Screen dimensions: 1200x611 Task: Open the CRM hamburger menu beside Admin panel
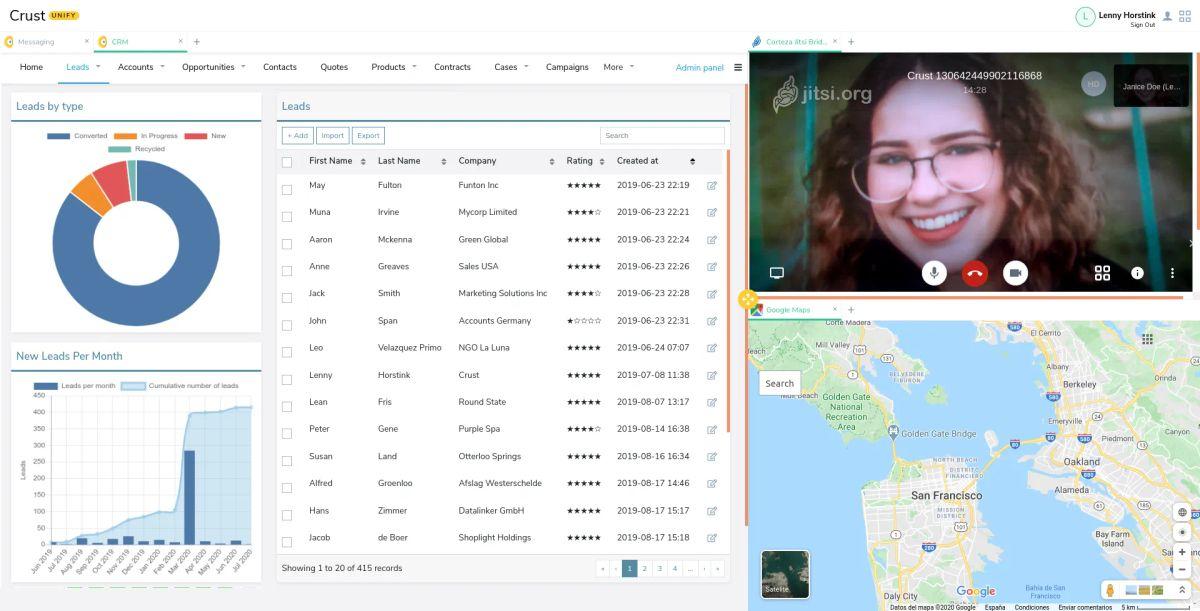coord(738,67)
